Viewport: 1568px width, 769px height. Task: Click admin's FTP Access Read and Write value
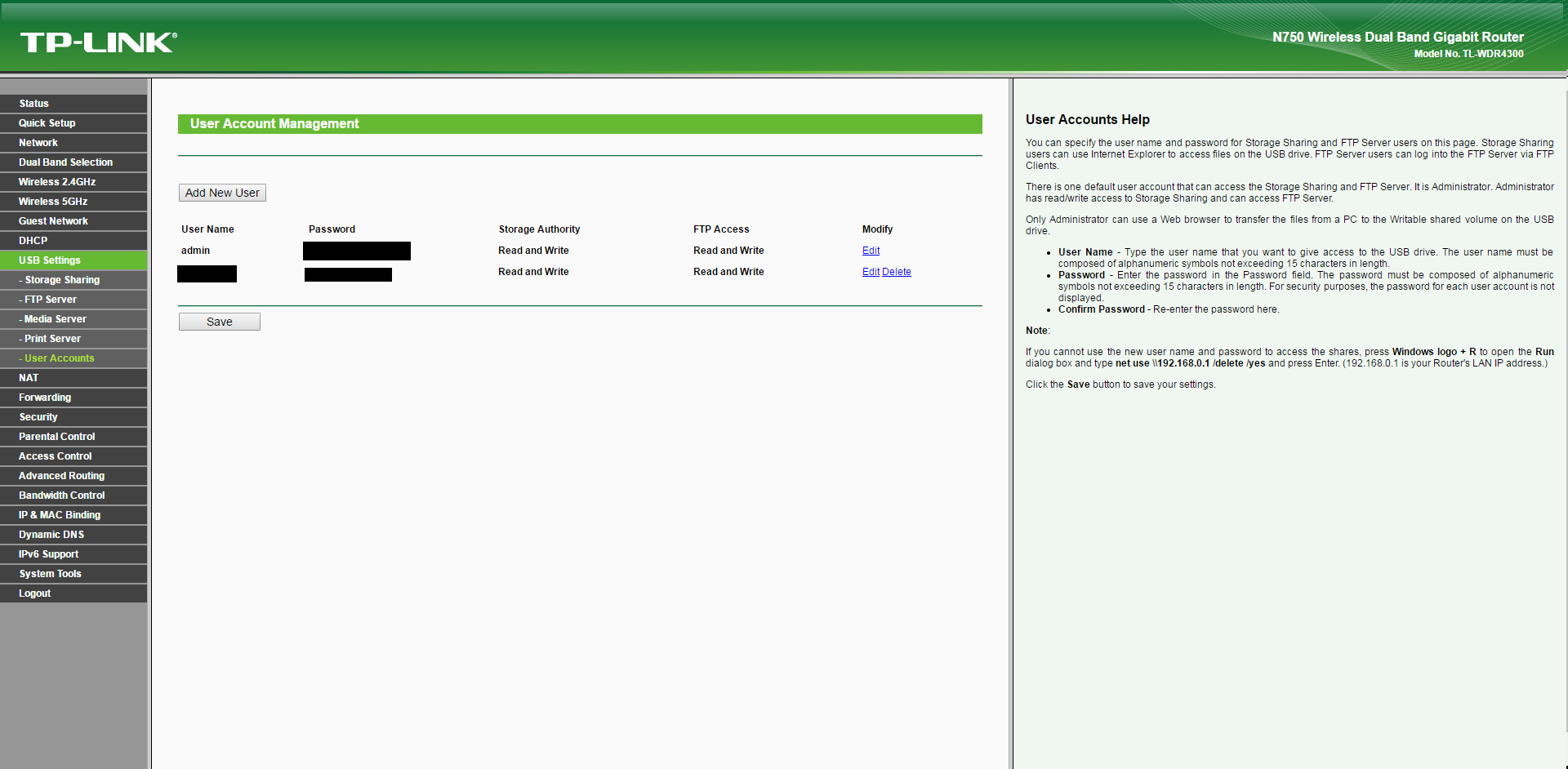pyautogui.click(x=728, y=251)
